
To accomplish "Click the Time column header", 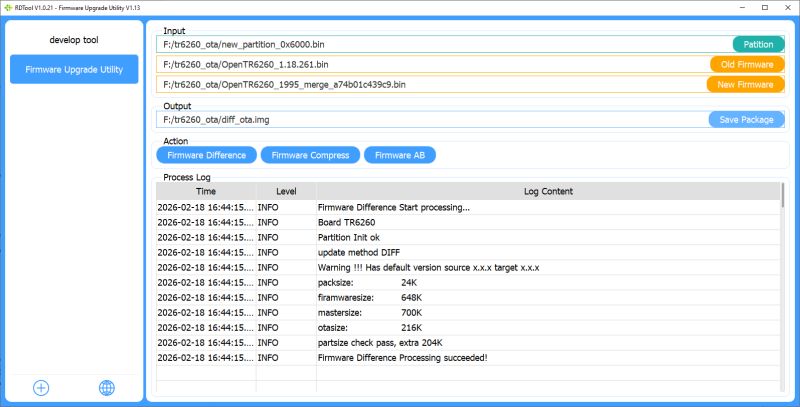I will coord(206,191).
